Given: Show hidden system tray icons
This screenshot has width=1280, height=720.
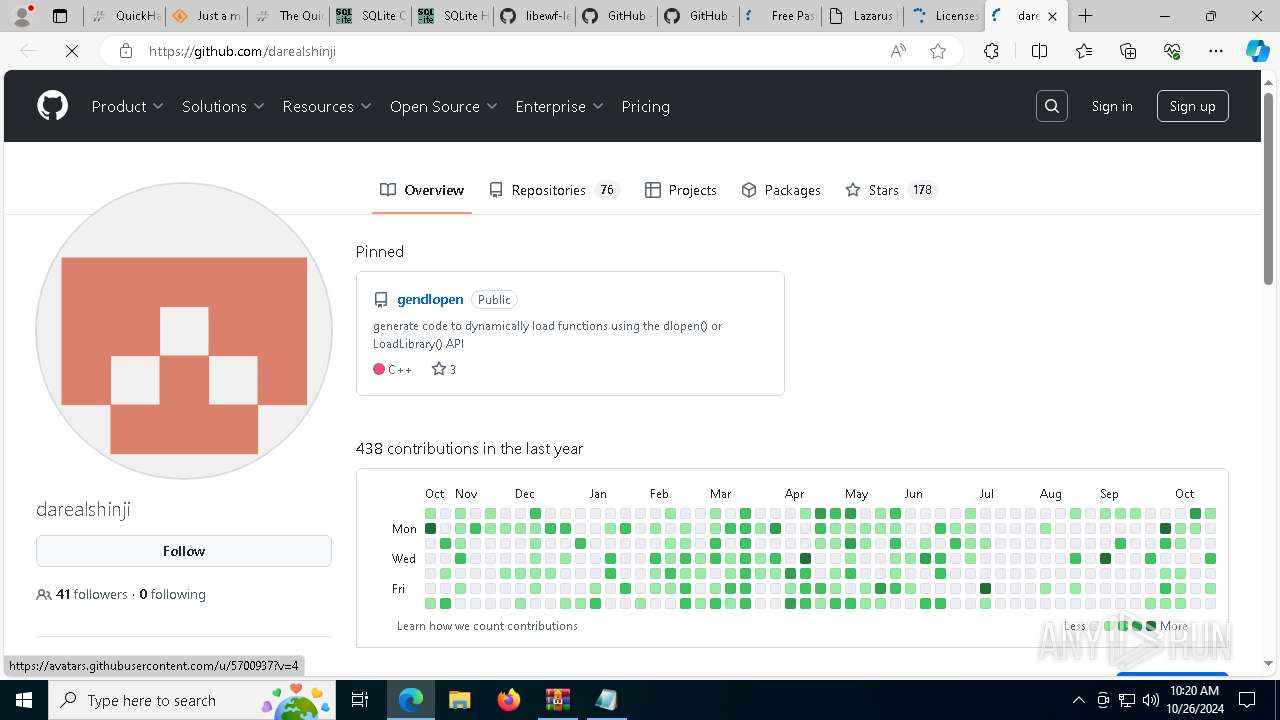Looking at the screenshot, I should 1078,700.
